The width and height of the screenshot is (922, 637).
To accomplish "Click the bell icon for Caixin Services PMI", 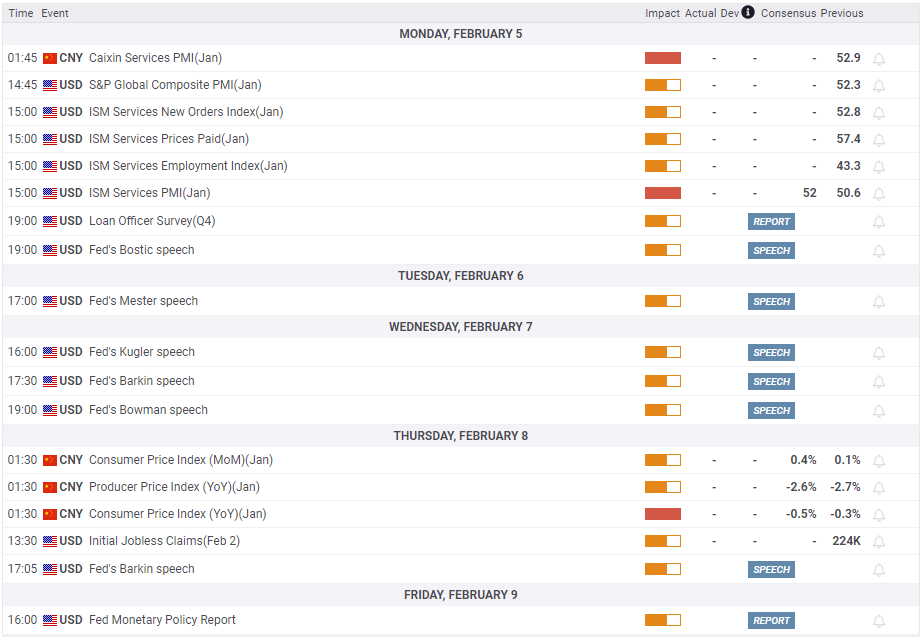I will (878, 58).
